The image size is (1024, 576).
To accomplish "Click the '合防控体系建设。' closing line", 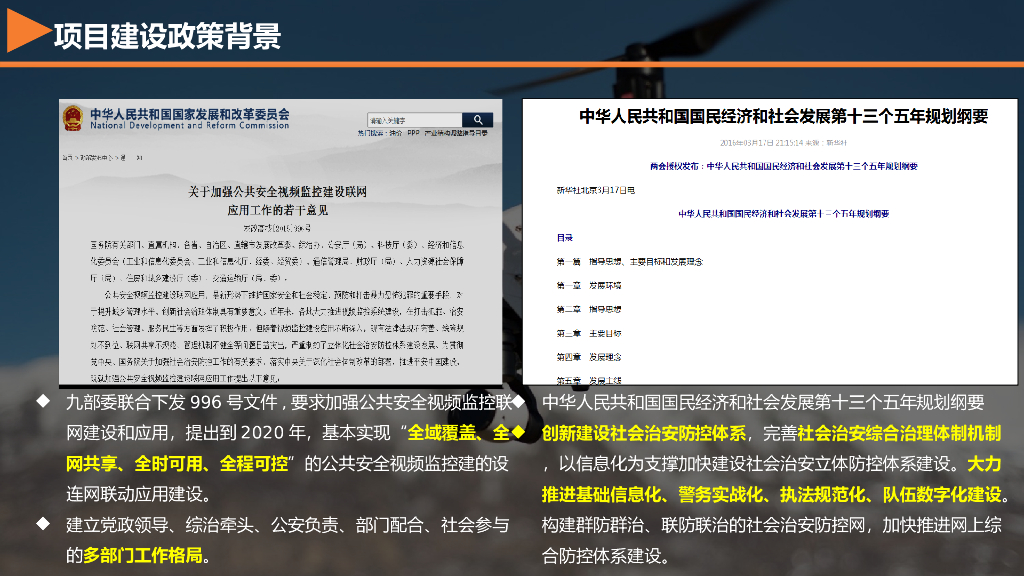I will tap(605, 556).
